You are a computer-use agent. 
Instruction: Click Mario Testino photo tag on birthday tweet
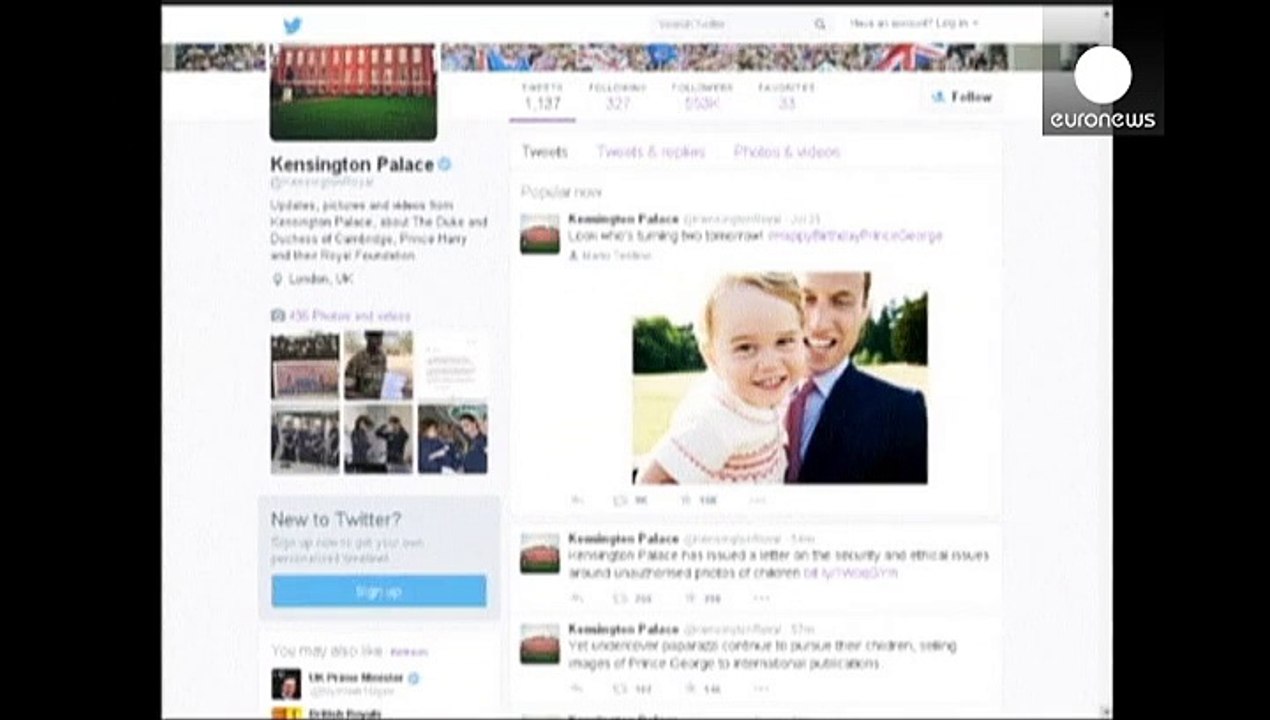tap(617, 256)
